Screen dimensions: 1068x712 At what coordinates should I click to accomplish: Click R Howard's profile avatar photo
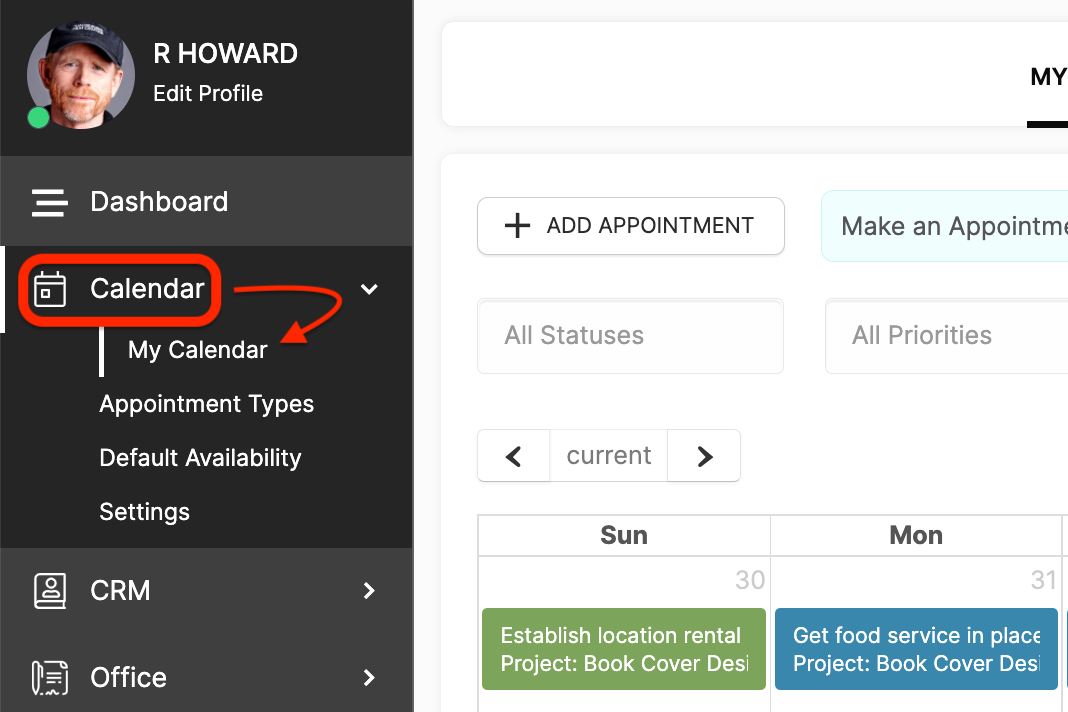point(80,75)
